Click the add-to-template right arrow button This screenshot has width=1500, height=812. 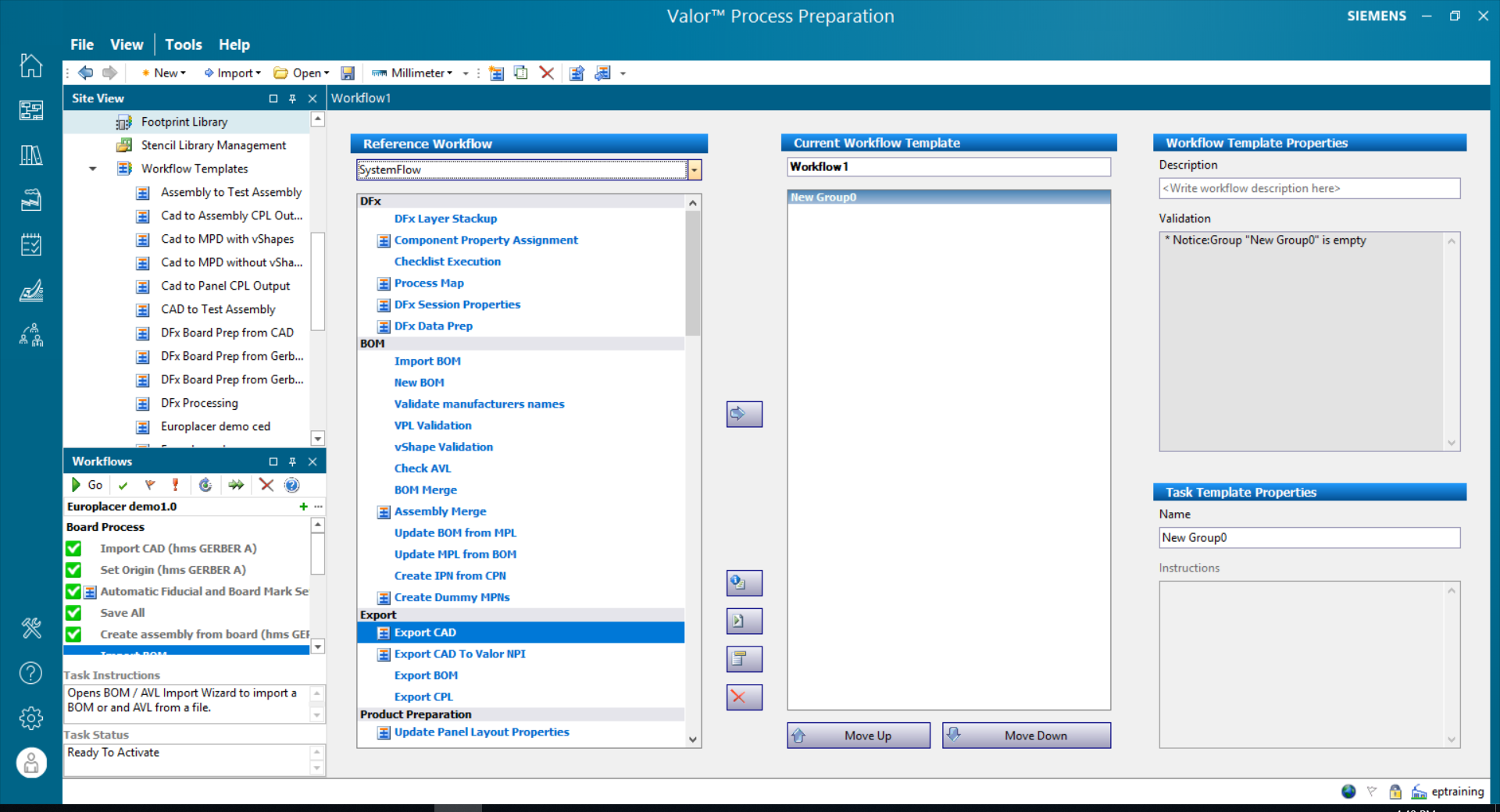tap(744, 414)
